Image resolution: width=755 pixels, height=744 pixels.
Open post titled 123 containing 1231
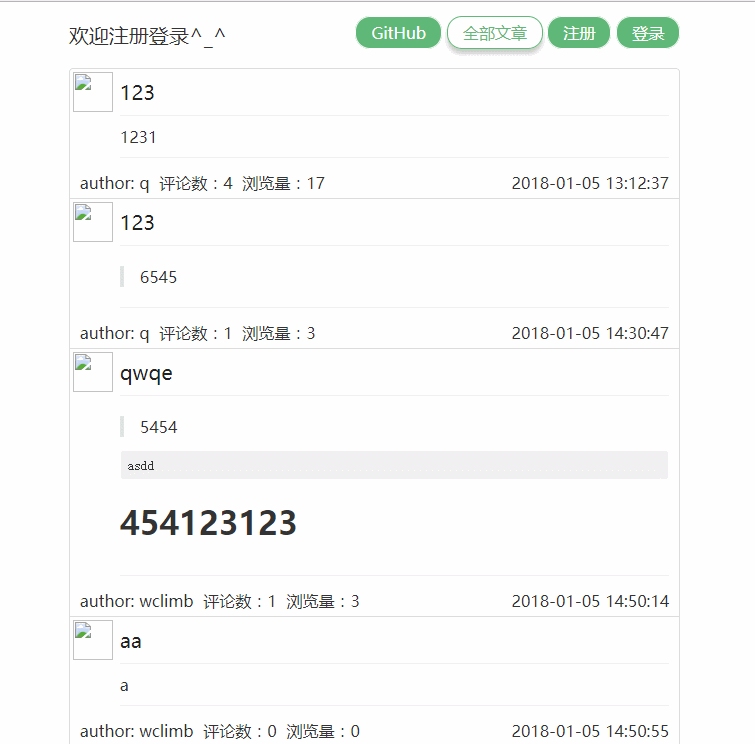pyautogui.click(x=137, y=93)
